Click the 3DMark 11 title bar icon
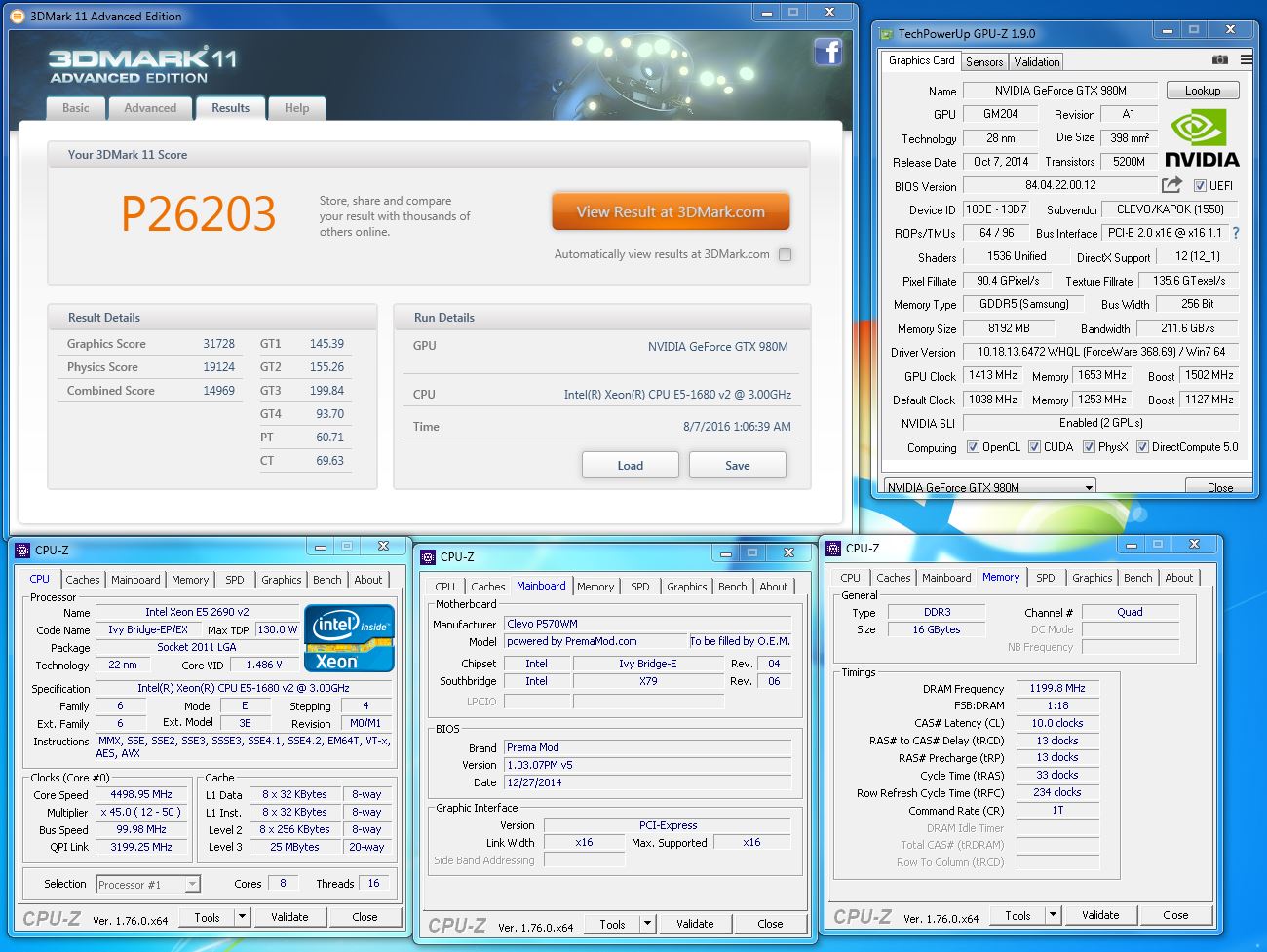 pyautogui.click(x=18, y=16)
